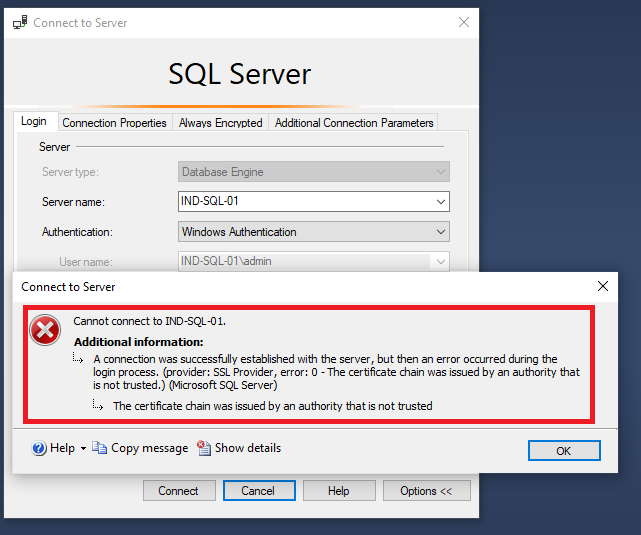Open the Server type Database Engine dropdown
The width and height of the screenshot is (641, 535).
[x=314, y=172]
